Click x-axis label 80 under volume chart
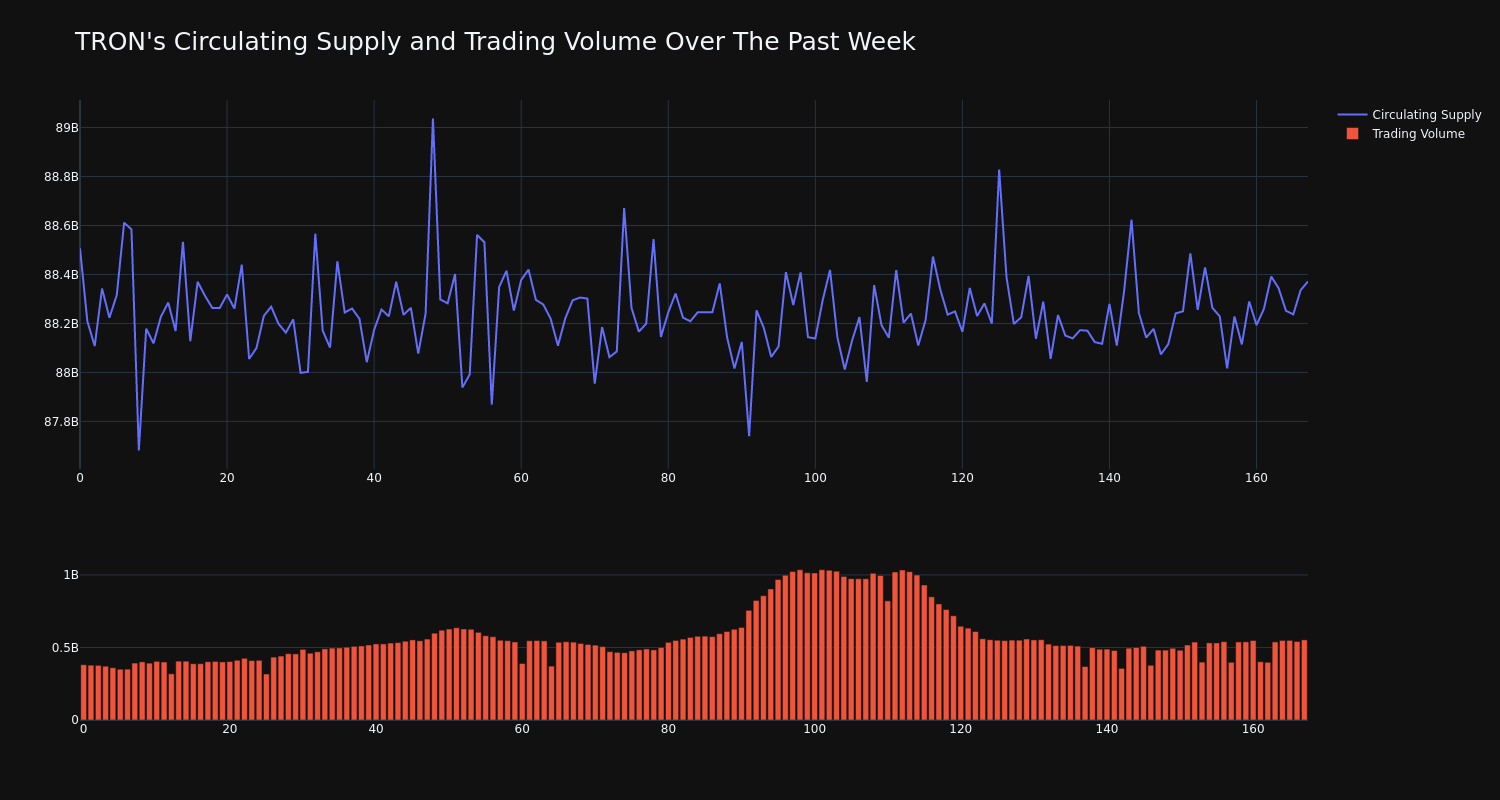Viewport: 1500px width, 800px height. 668,729
